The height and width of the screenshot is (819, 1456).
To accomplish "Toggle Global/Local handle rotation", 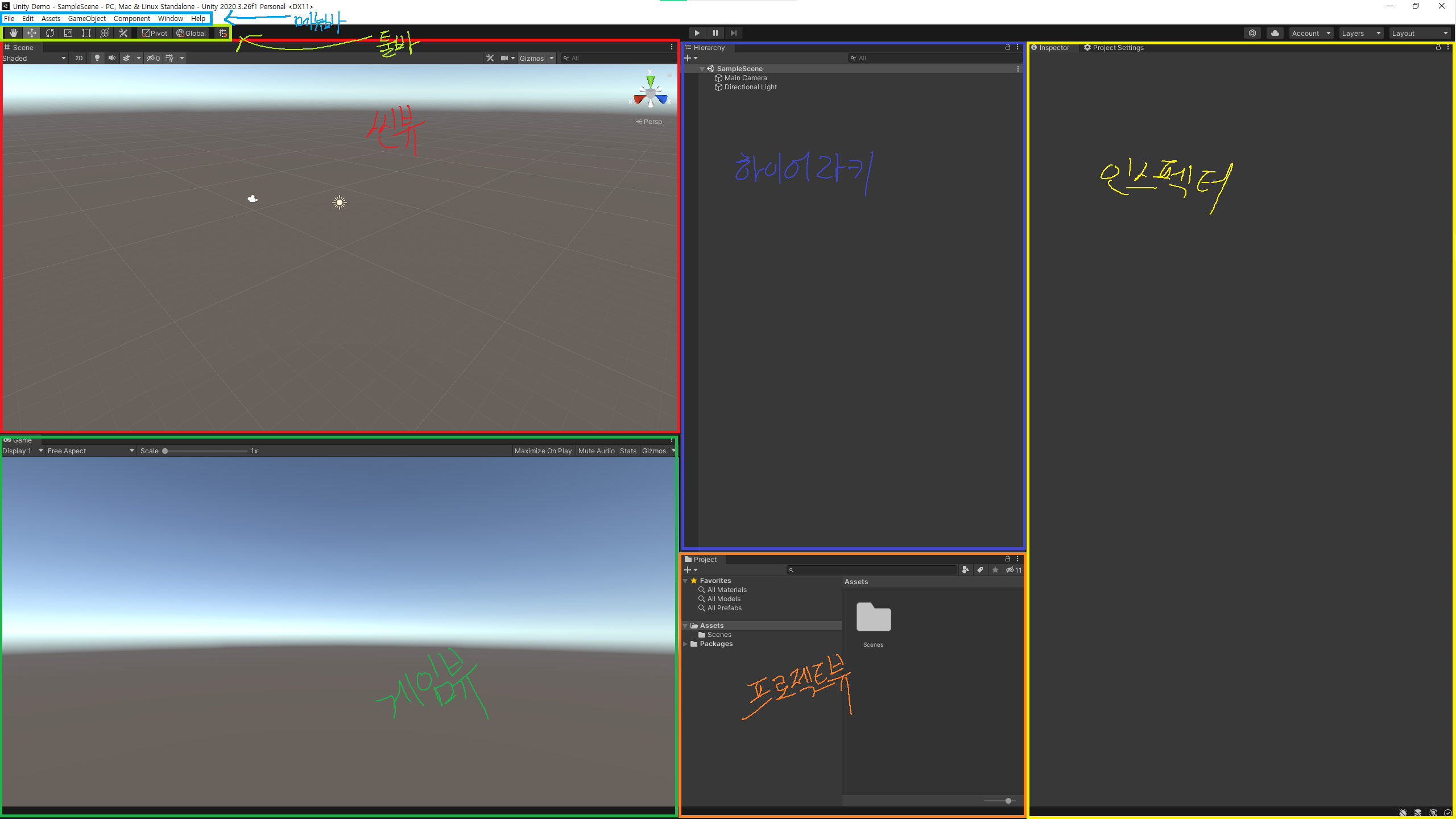I will click(191, 33).
